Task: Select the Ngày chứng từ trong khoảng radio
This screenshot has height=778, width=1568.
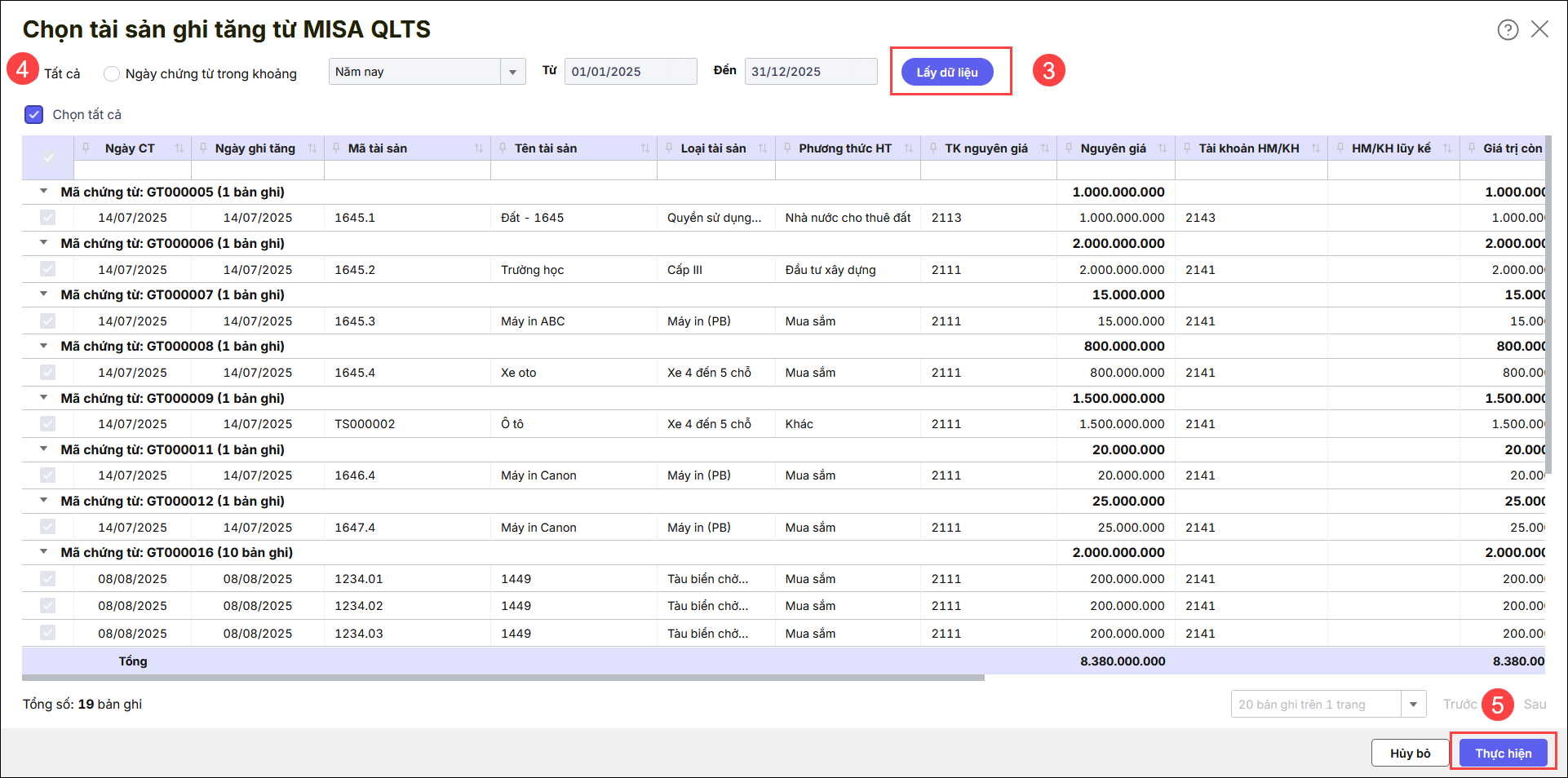Action: 112,74
